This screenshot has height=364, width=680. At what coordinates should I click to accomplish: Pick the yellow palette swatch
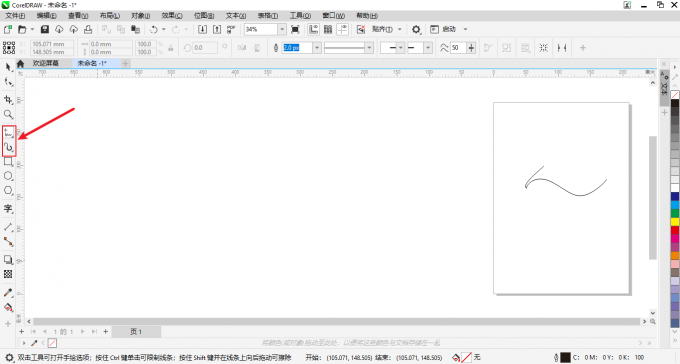click(x=675, y=222)
